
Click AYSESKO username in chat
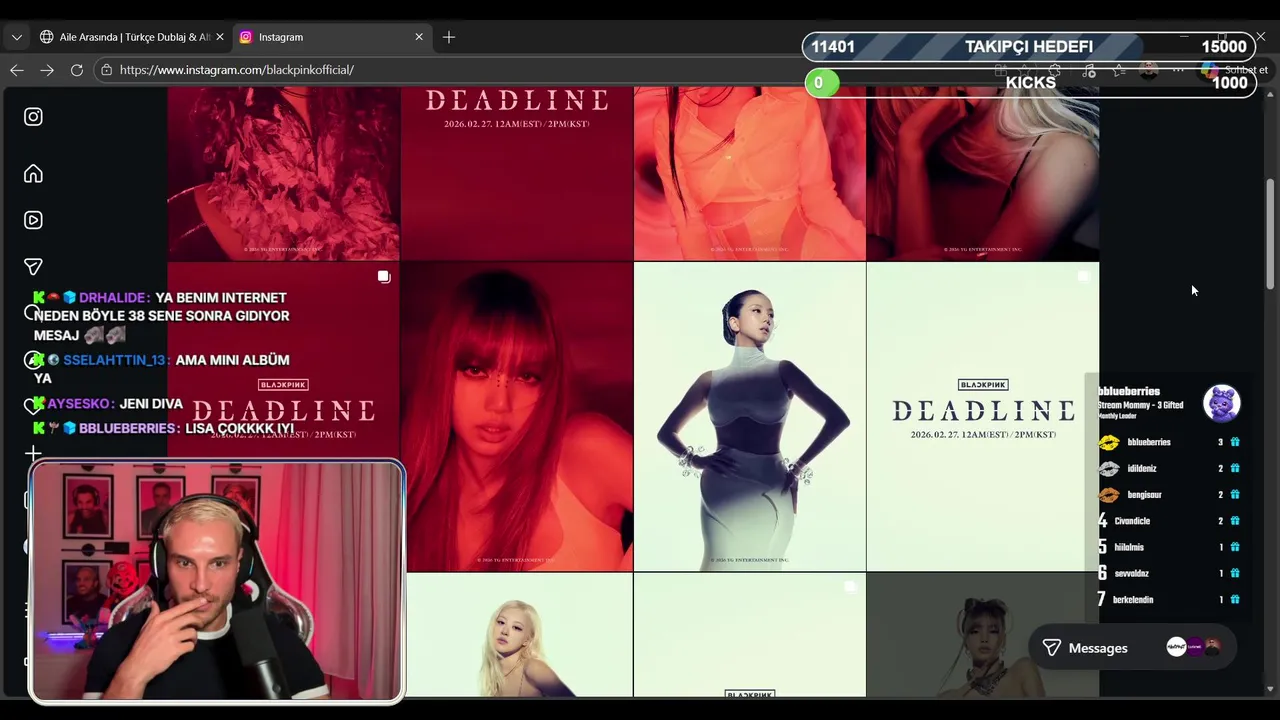pos(79,404)
